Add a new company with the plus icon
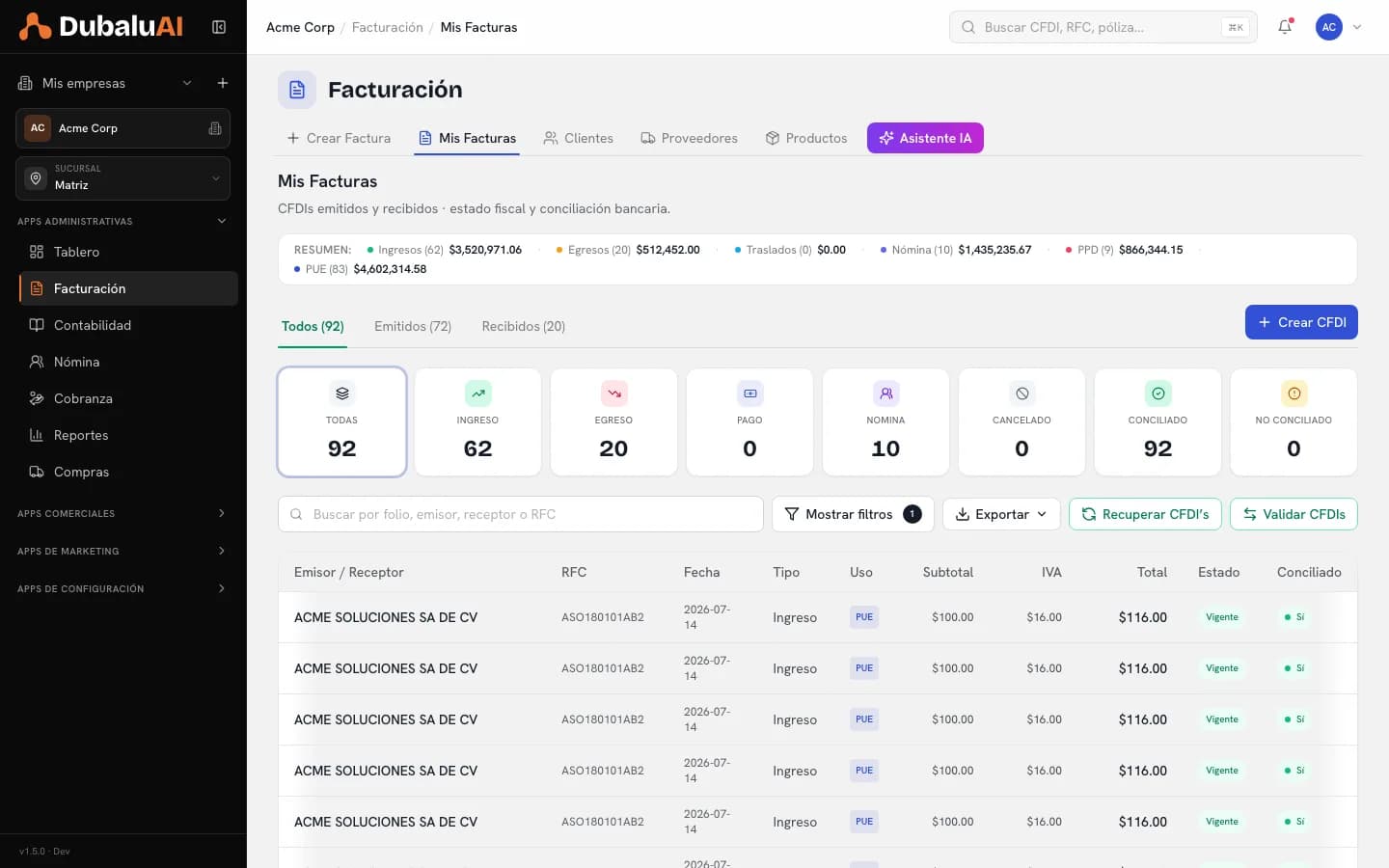Image resolution: width=1389 pixels, height=868 pixels. (223, 83)
